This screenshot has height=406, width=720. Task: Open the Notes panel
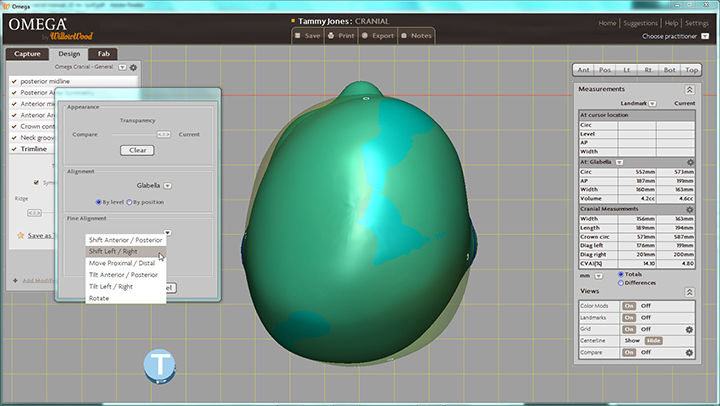click(x=416, y=35)
